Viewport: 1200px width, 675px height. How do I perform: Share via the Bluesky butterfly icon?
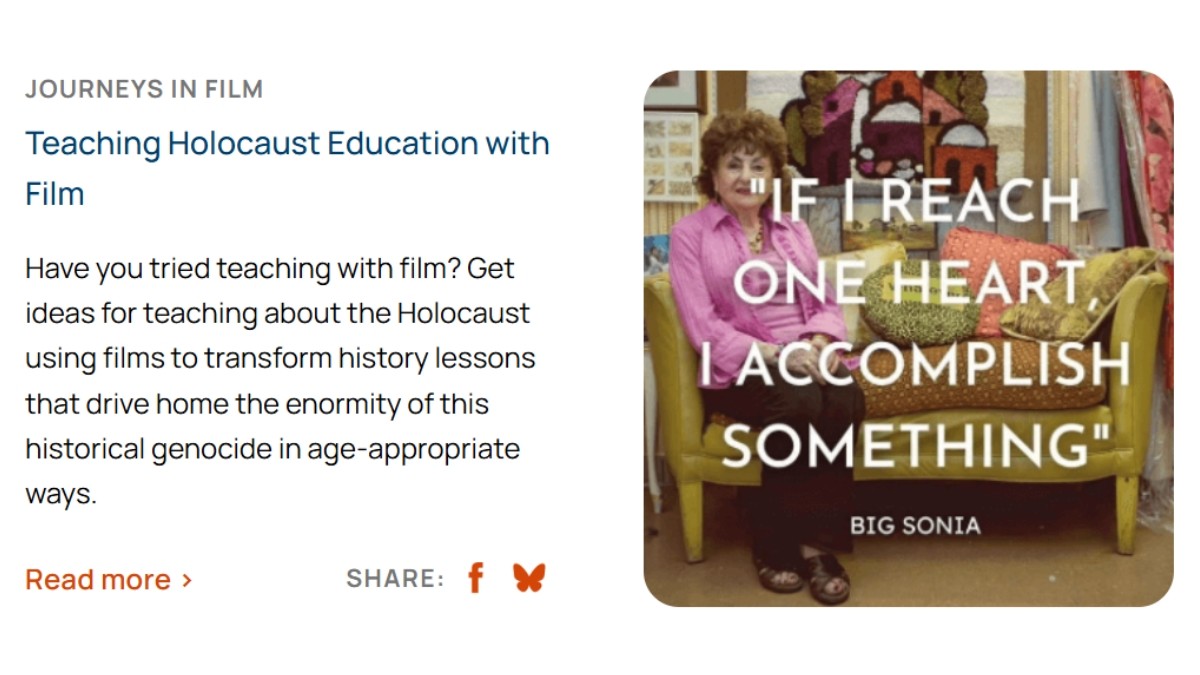(529, 578)
